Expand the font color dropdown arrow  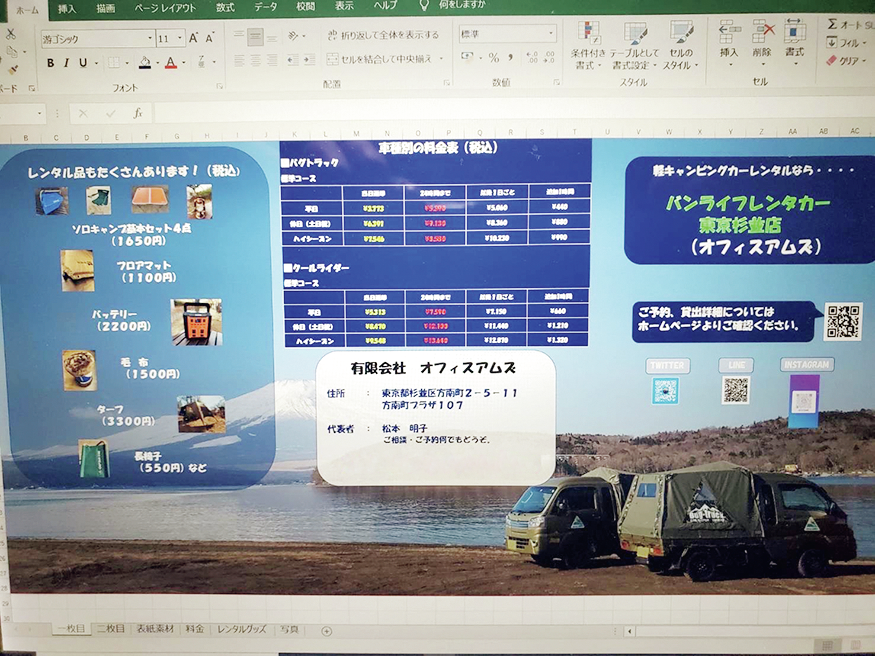[184, 63]
